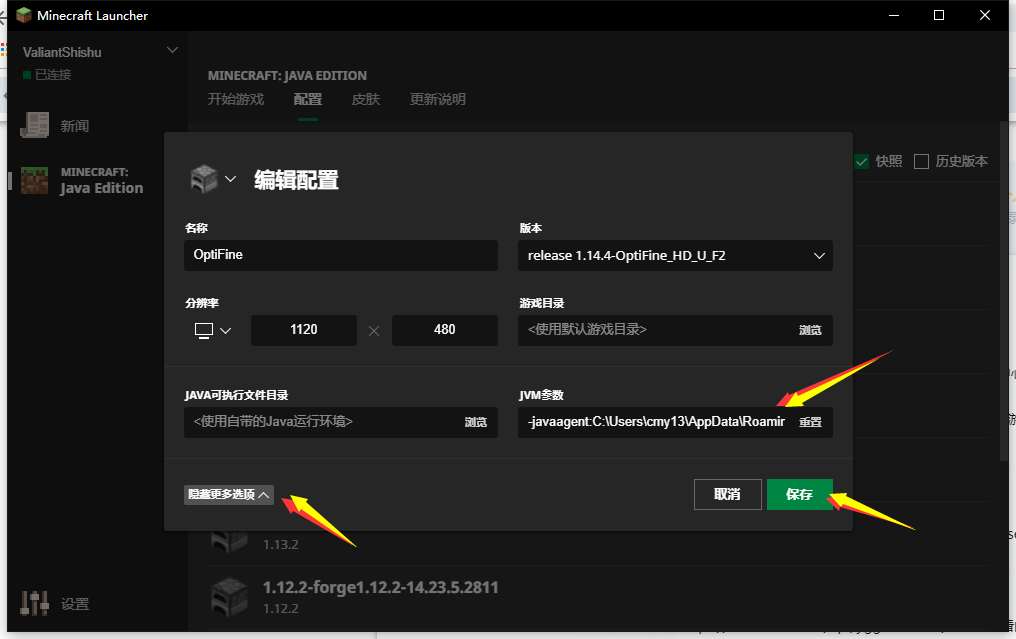1016x639 pixels.
Task: Maximize the Minecraft Launcher window
Action: (938, 15)
